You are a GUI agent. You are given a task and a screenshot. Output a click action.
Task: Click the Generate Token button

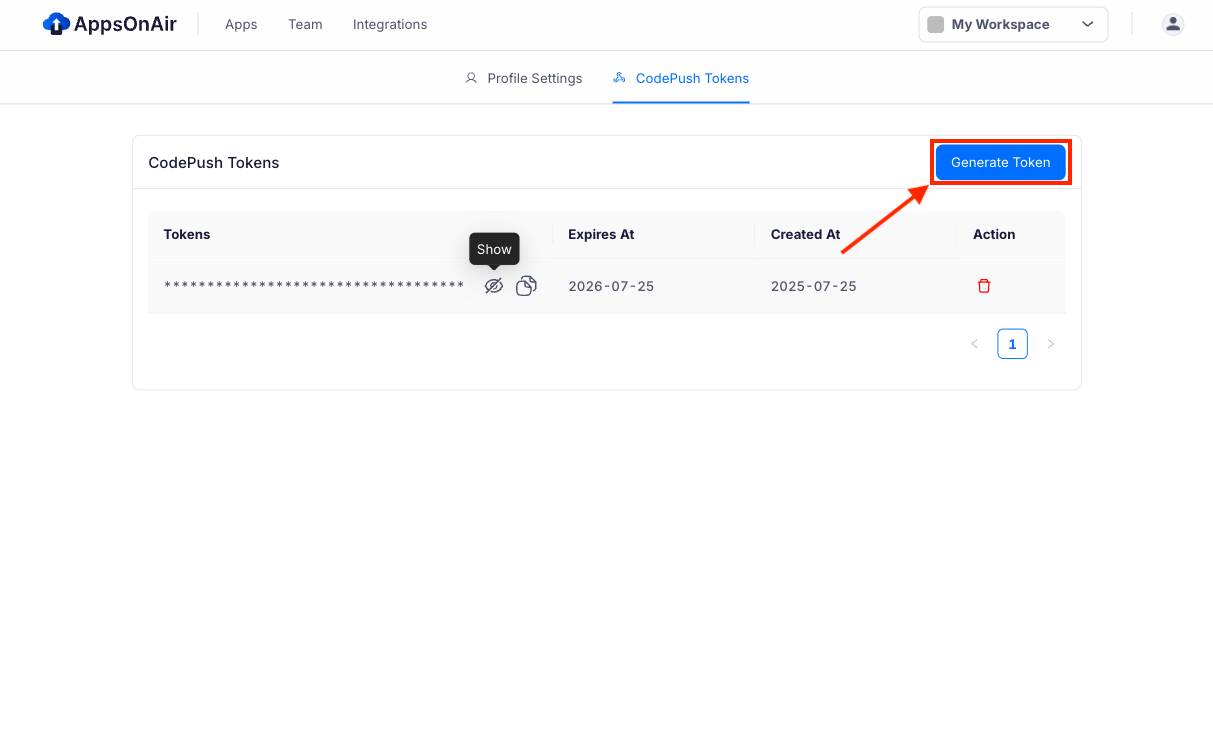(1001, 162)
